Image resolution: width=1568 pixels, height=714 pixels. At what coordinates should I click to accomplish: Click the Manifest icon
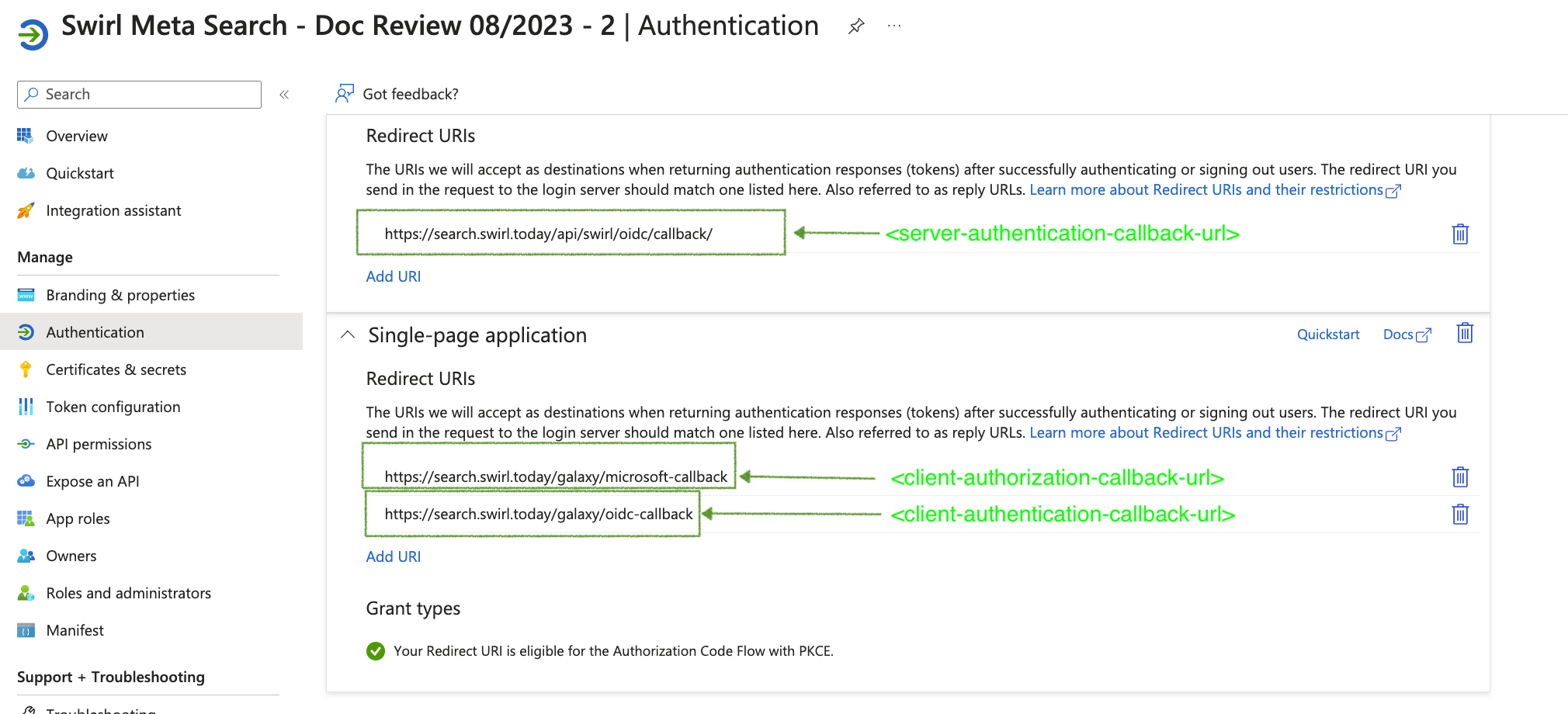[x=26, y=630]
